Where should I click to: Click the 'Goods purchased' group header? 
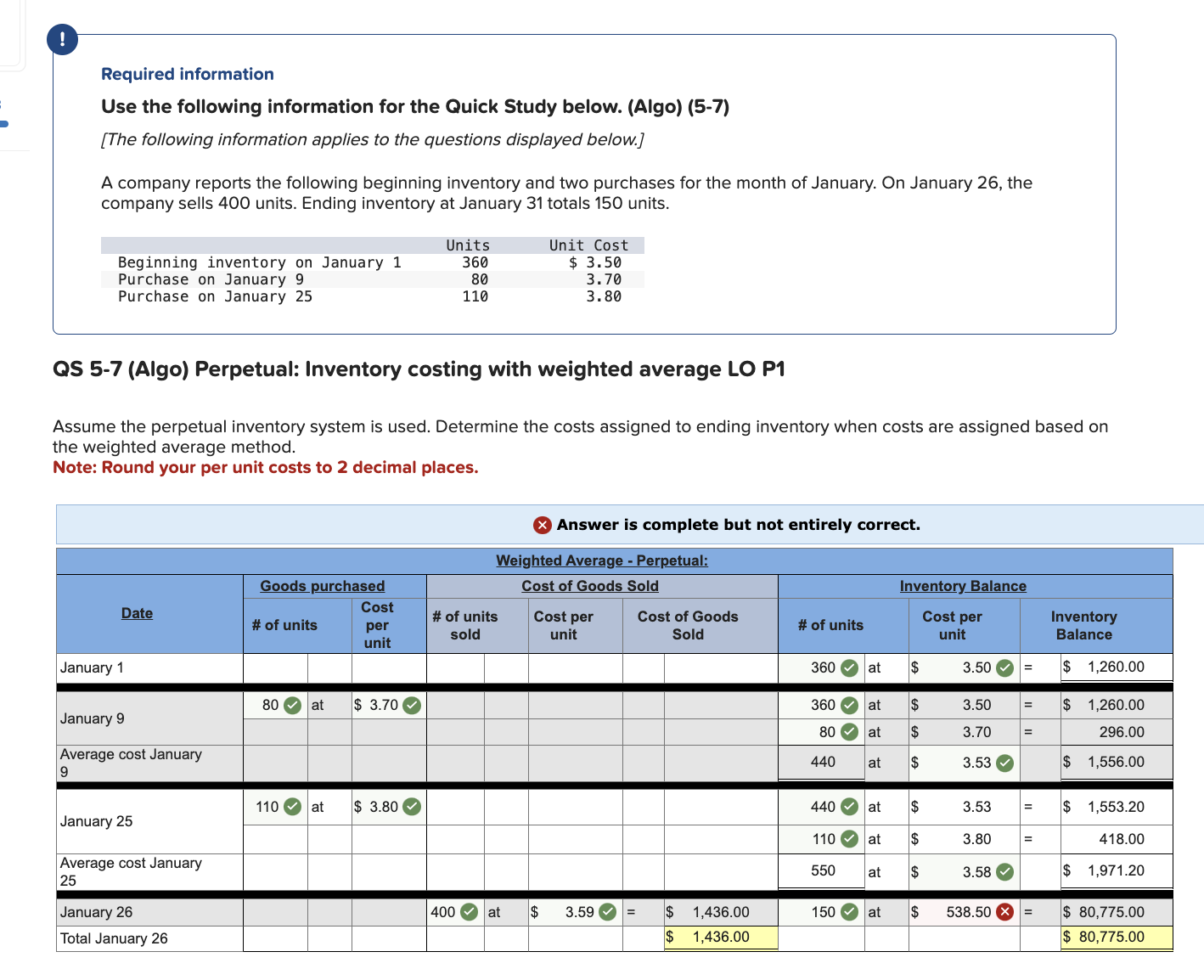coord(323,586)
